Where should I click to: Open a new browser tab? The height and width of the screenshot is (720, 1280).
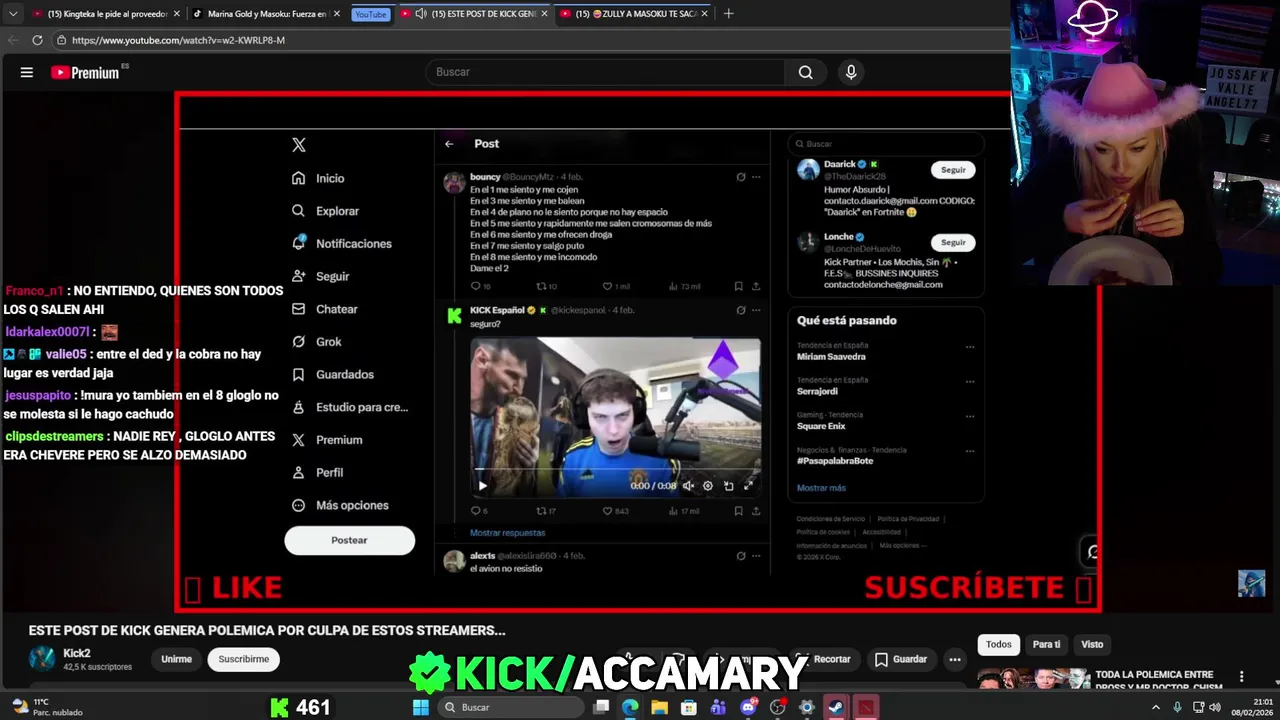click(728, 14)
